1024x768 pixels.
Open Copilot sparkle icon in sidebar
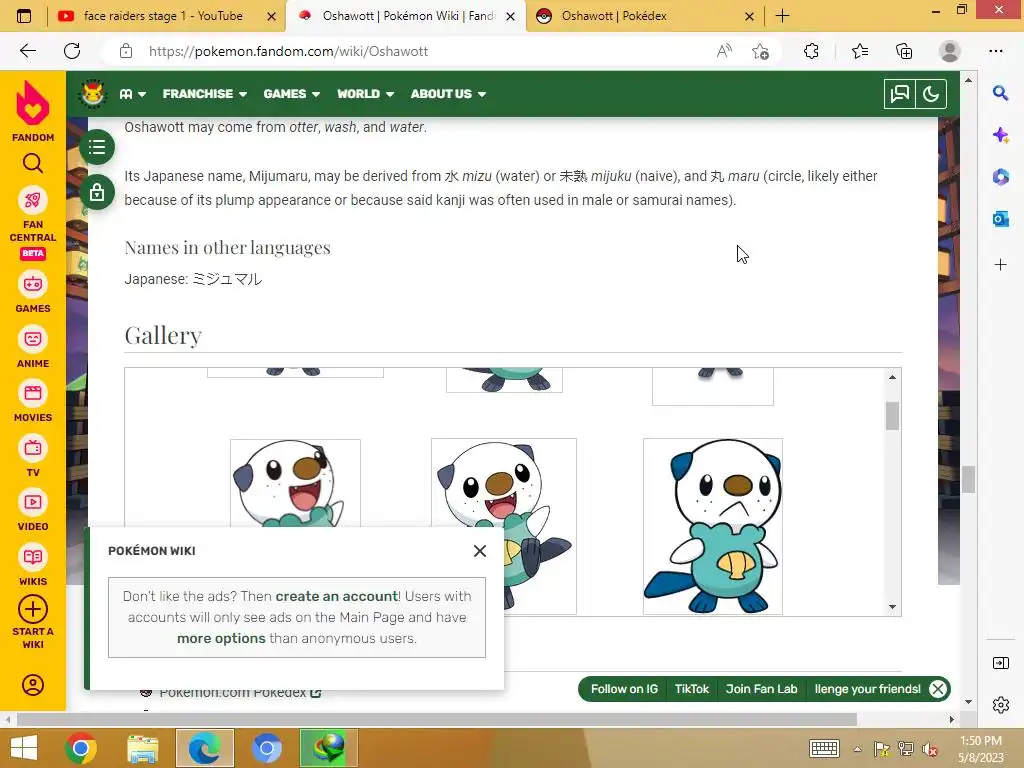point(1000,135)
